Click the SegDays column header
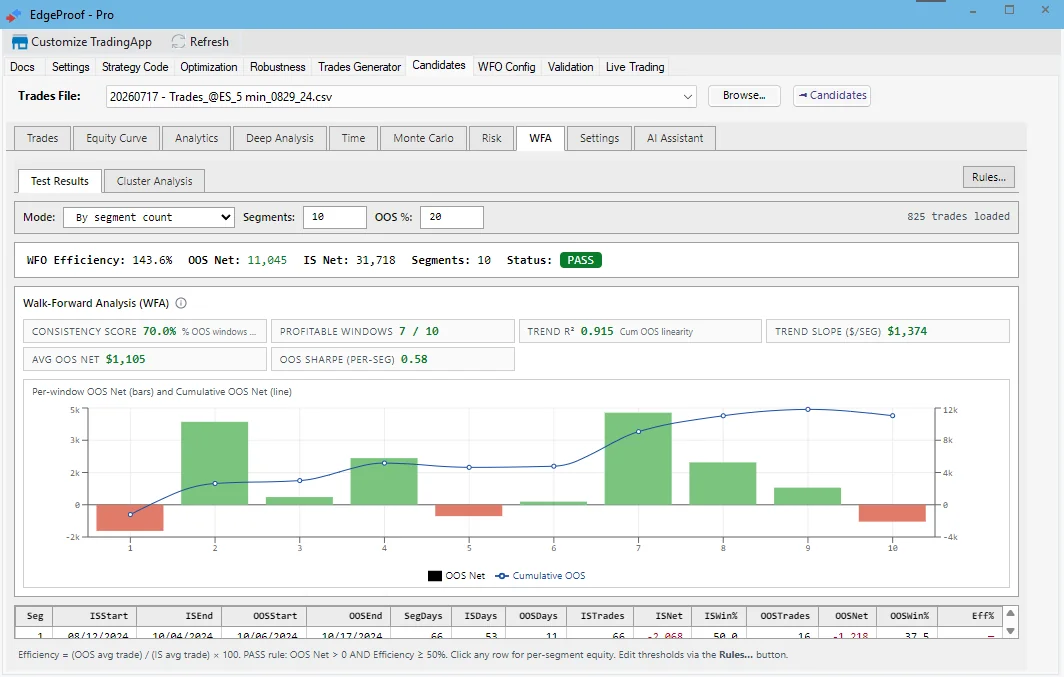The image size is (1064, 677). pyautogui.click(x=423, y=616)
